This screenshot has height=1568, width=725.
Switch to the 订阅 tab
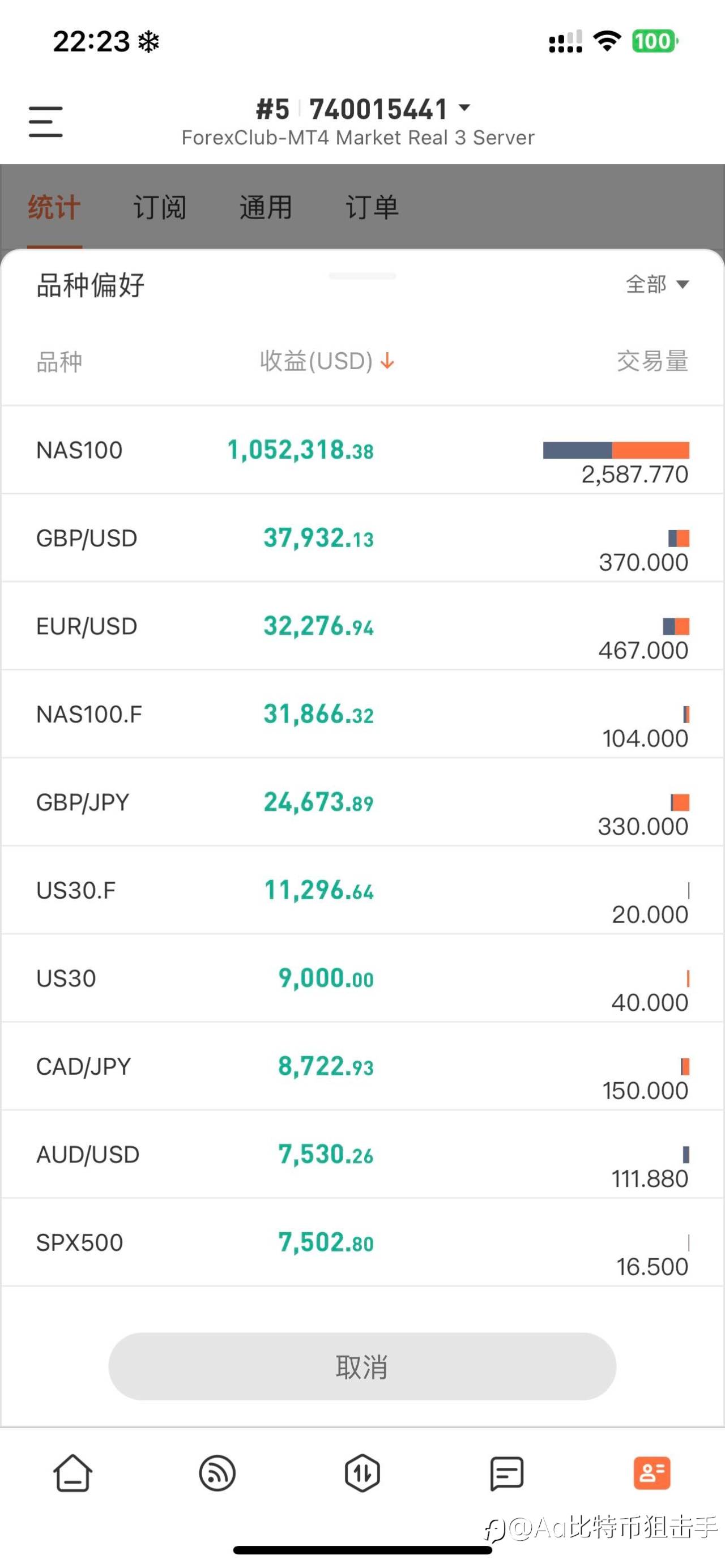click(x=160, y=207)
